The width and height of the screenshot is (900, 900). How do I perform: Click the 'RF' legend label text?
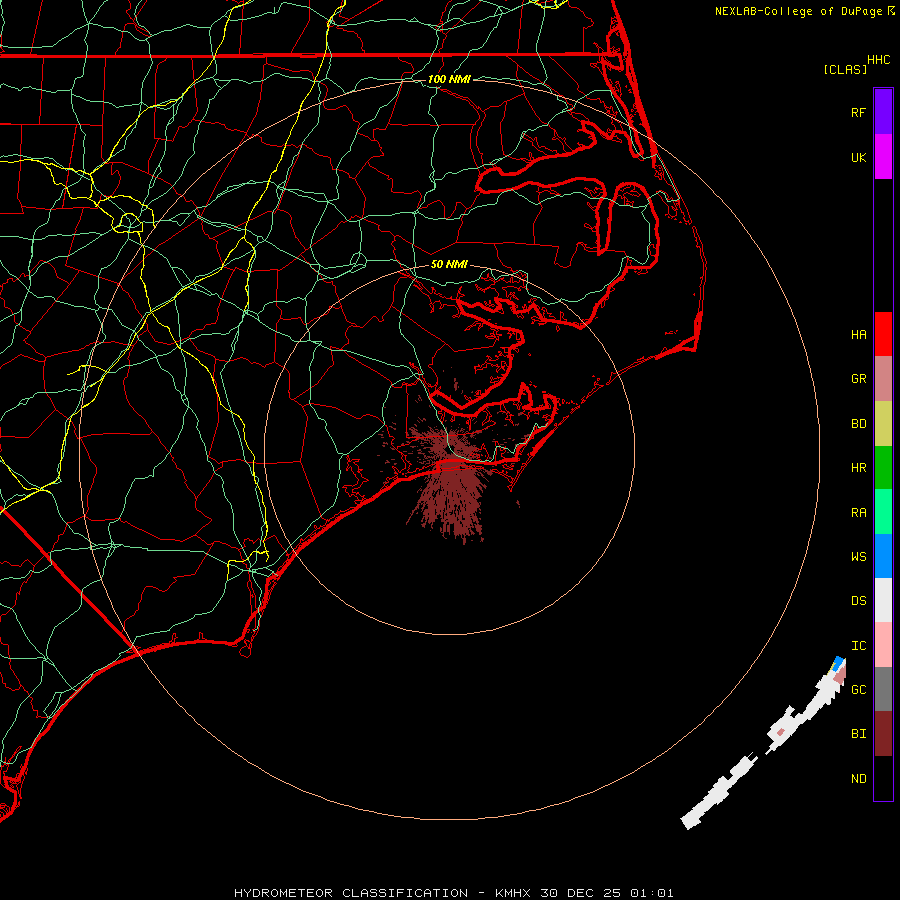tap(858, 112)
